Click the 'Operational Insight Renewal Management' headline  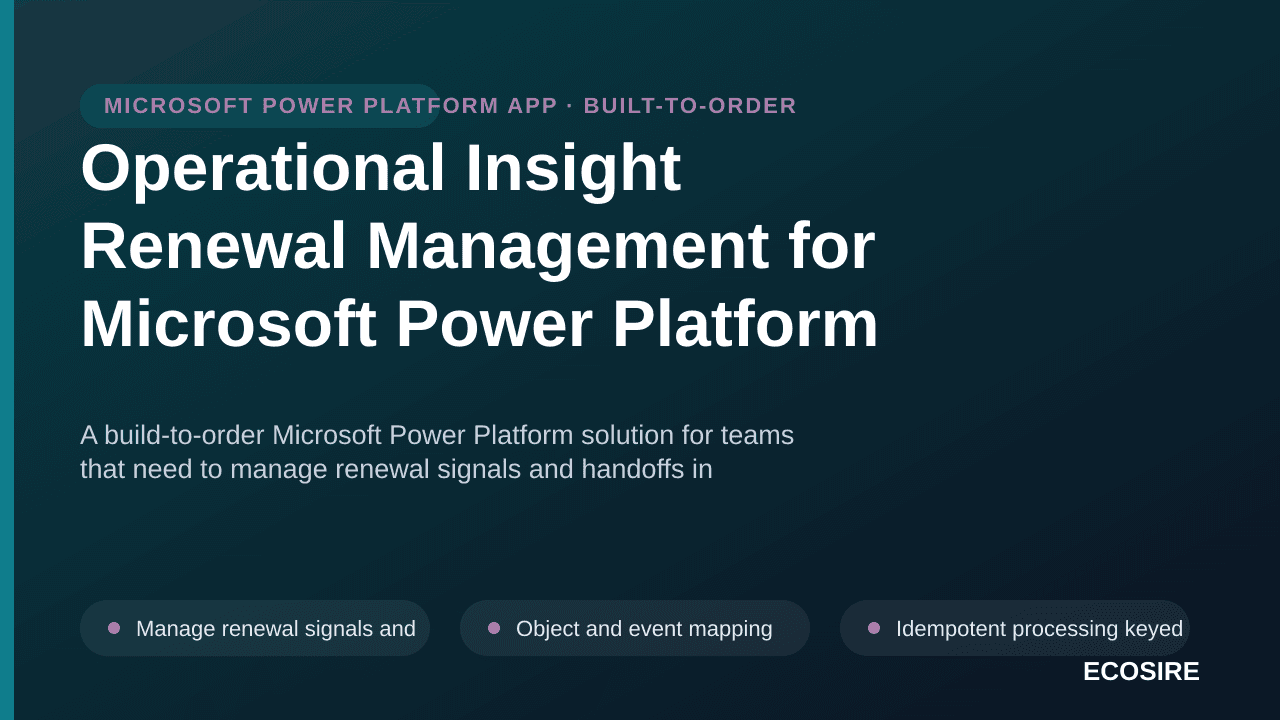(x=480, y=246)
